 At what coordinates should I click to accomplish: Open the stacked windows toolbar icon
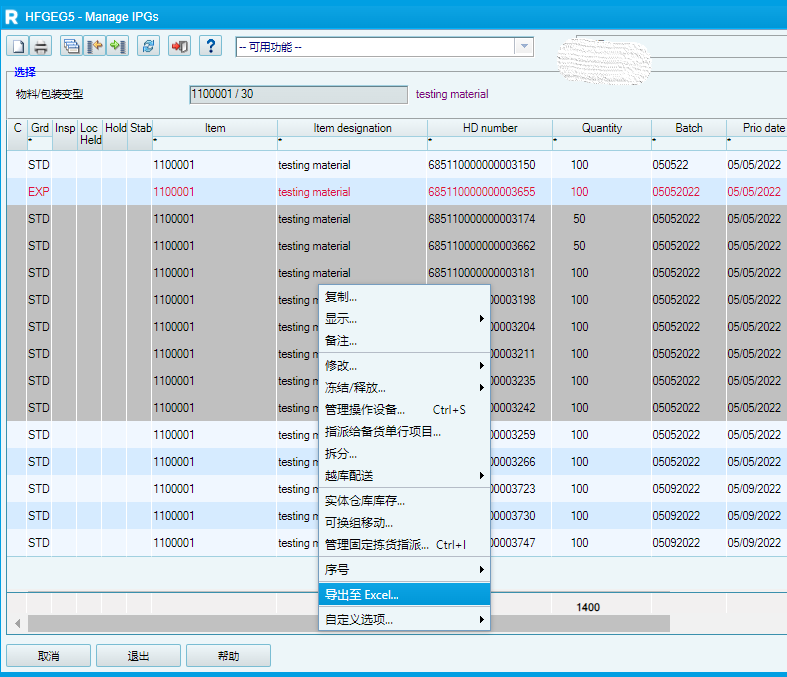click(71, 47)
